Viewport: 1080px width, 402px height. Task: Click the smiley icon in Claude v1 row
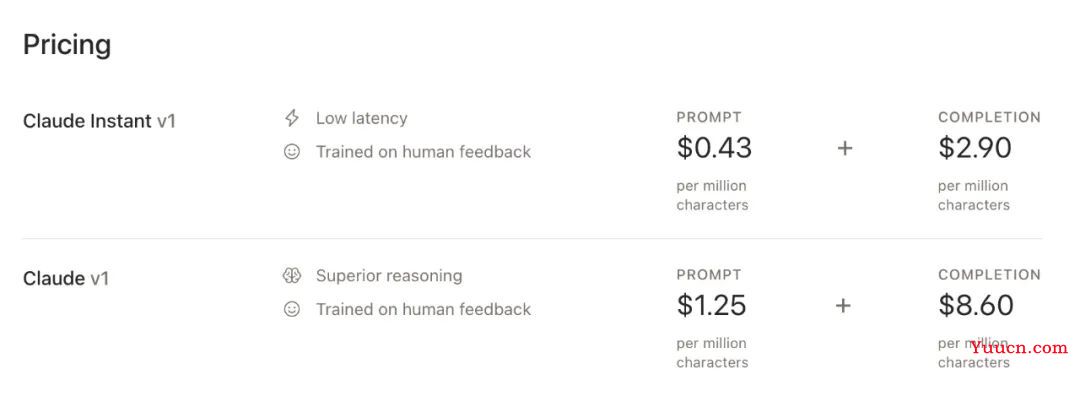[292, 309]
